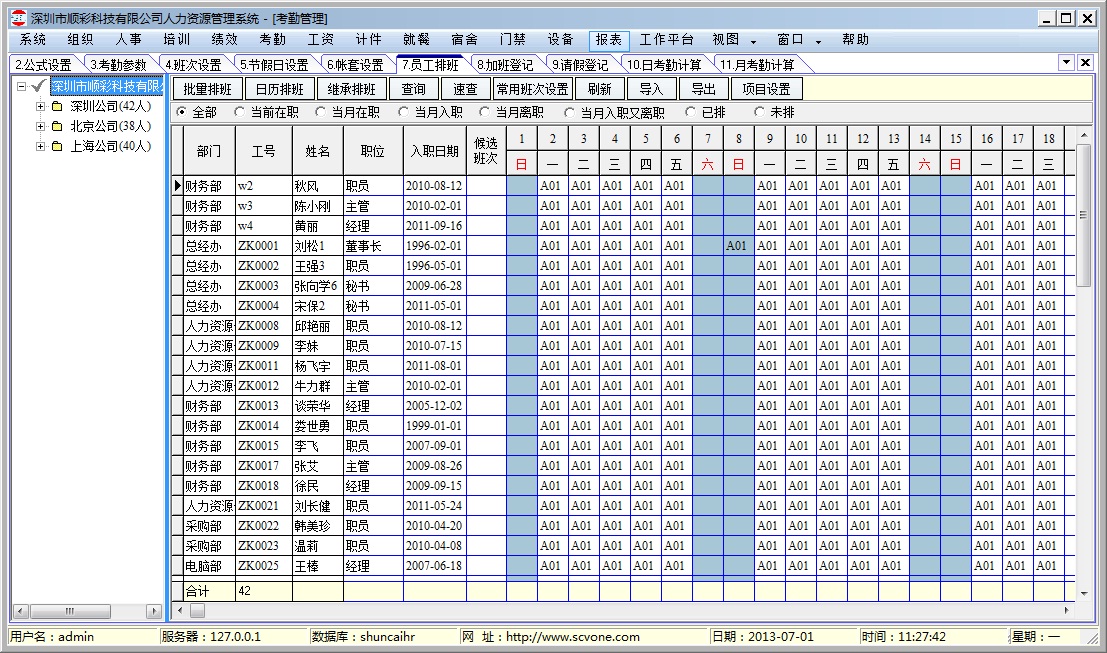This screenshot has width=1107, height=653.
Task: Click the website URL http://www.scvone.com
Action: 573,637
